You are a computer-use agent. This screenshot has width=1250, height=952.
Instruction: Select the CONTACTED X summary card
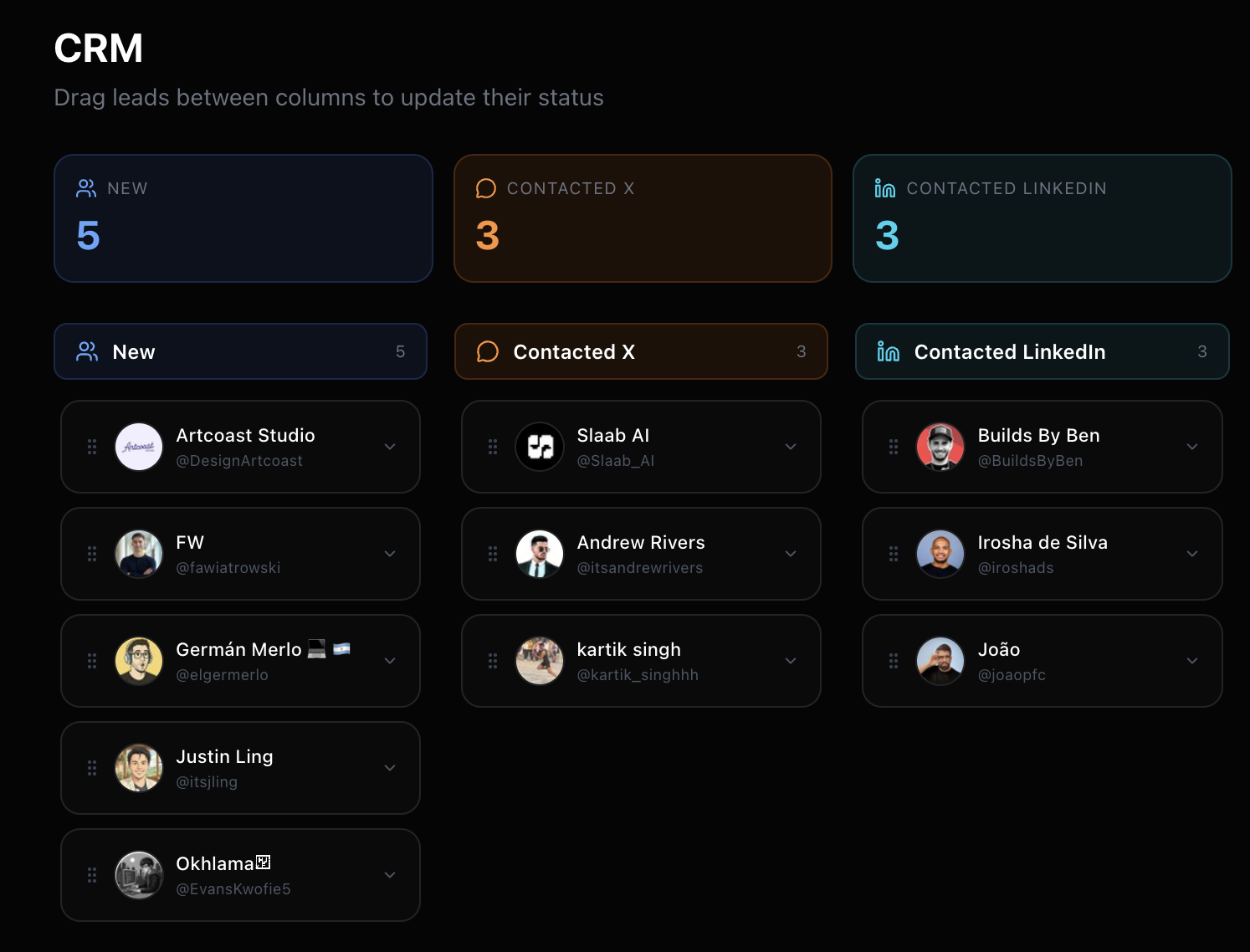(643, 218)
